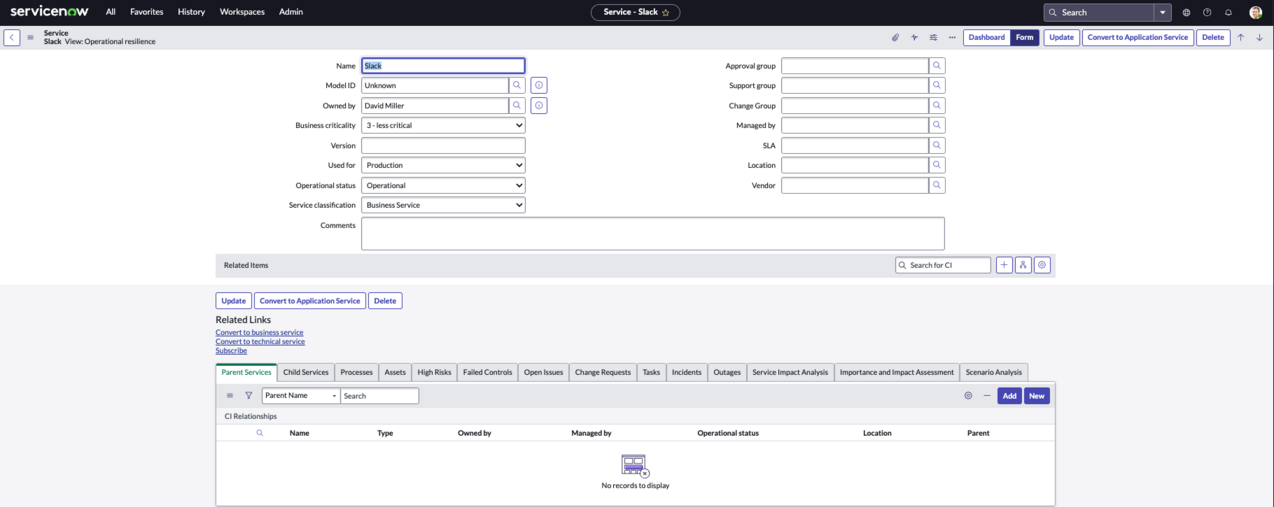This screenshot has height=507, width=1274.
Task: Open dependency view hierarchy icon
Action: click(1023, 265)
